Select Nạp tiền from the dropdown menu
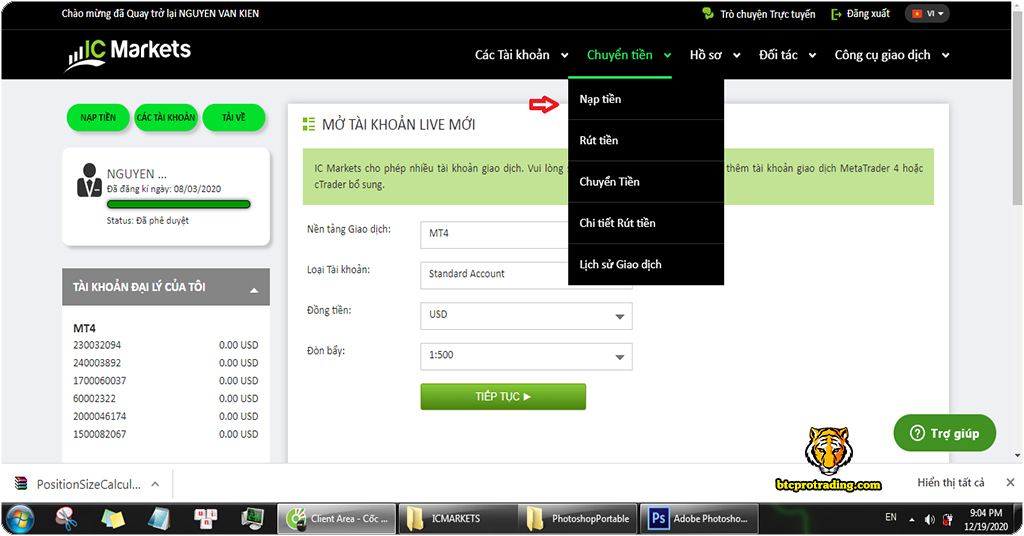Image resolution: width=1024 pixels, height=536 pixels. tap(646, 99)
